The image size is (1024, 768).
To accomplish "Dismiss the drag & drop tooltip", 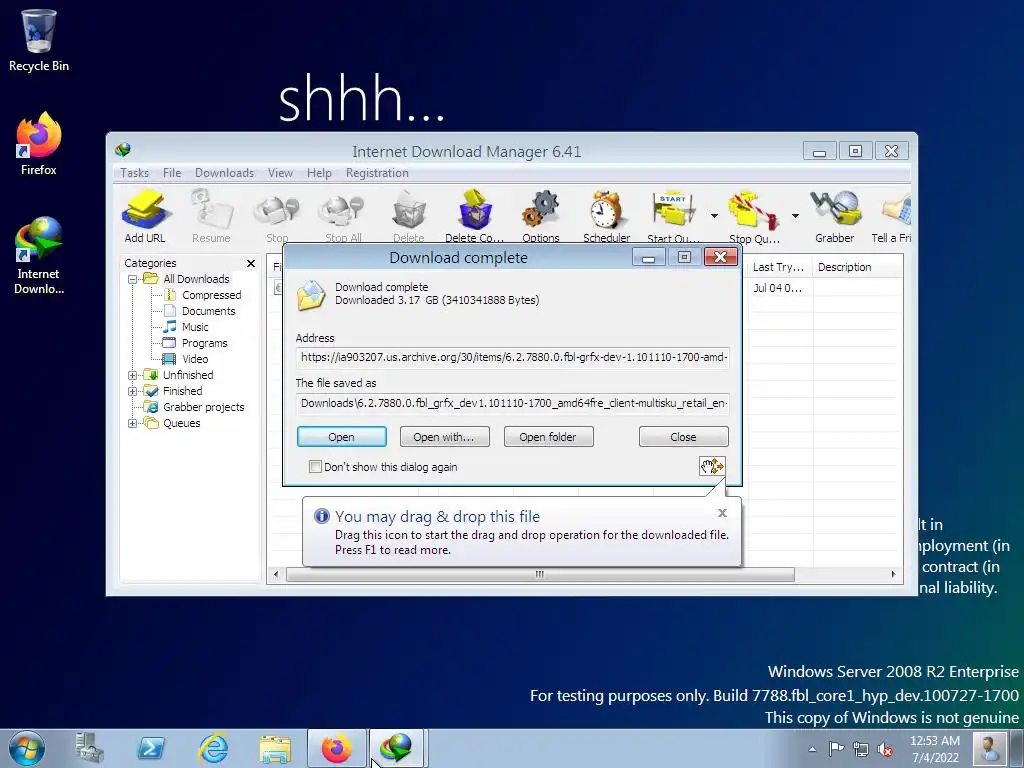I will point(722,513).
